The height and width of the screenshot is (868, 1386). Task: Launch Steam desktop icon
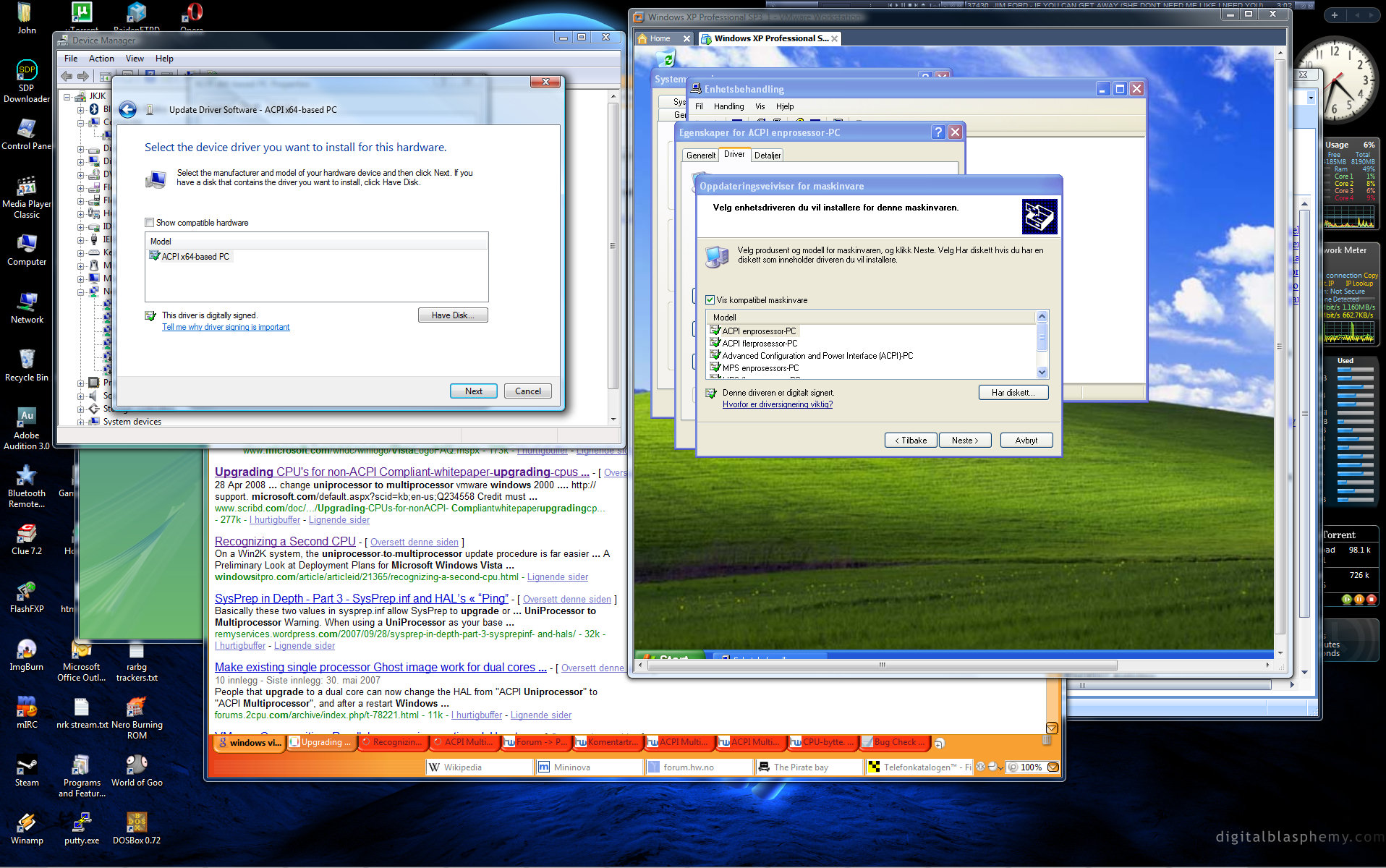coord(27,770)
